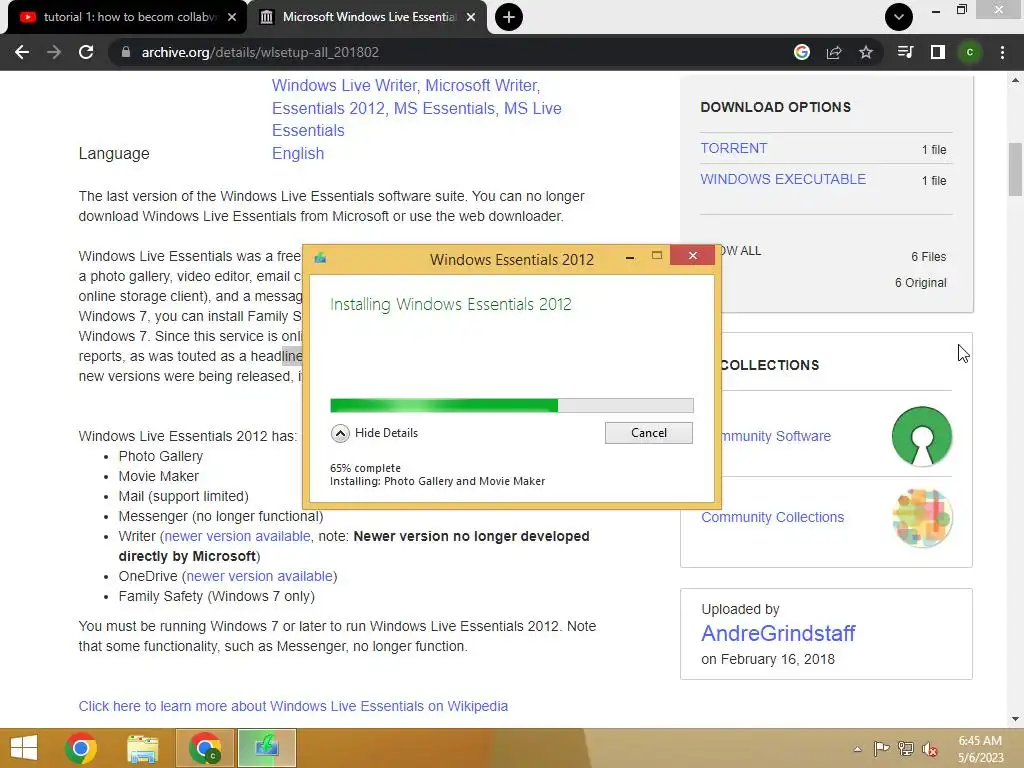Maximize the Windows Essentials 2012 installer
Viewport: 1024px width, 768px height.
coord(657,255)
